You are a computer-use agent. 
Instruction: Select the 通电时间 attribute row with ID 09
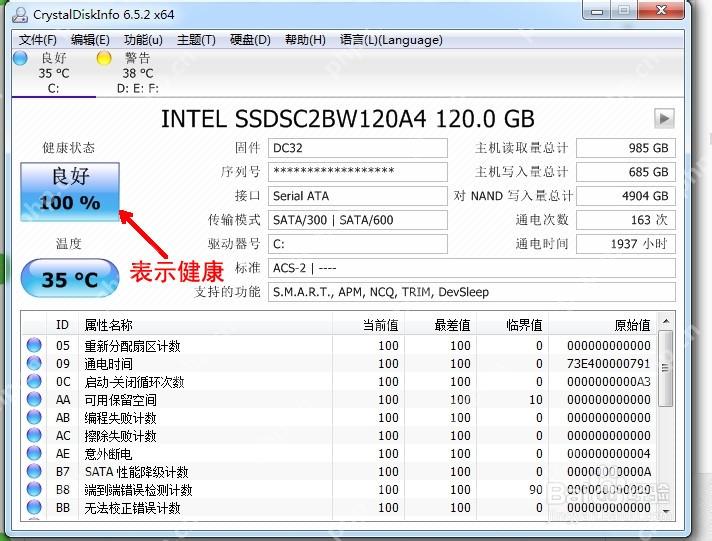point(340,364)
